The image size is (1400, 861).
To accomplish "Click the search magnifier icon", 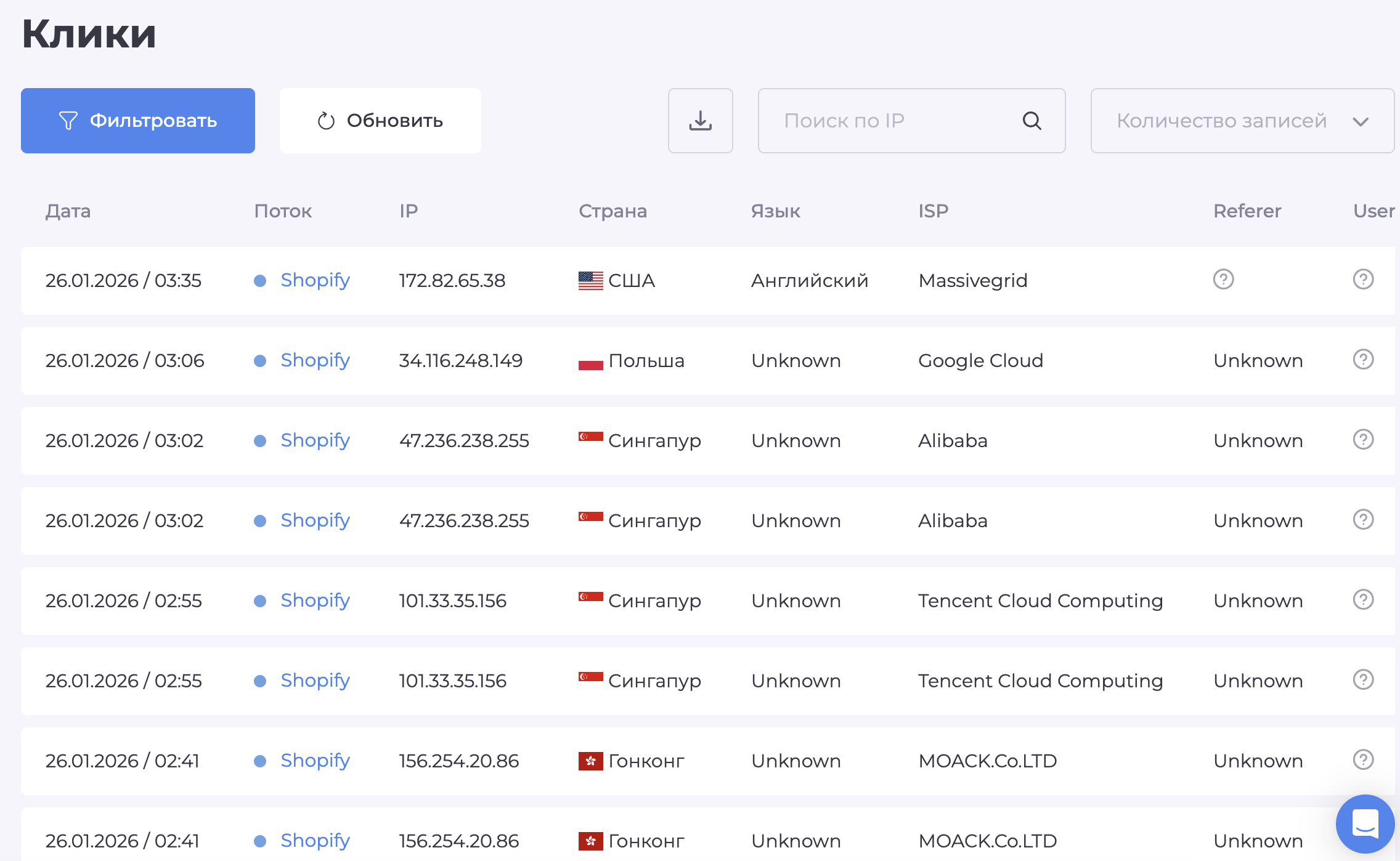I will [1032, 121].
